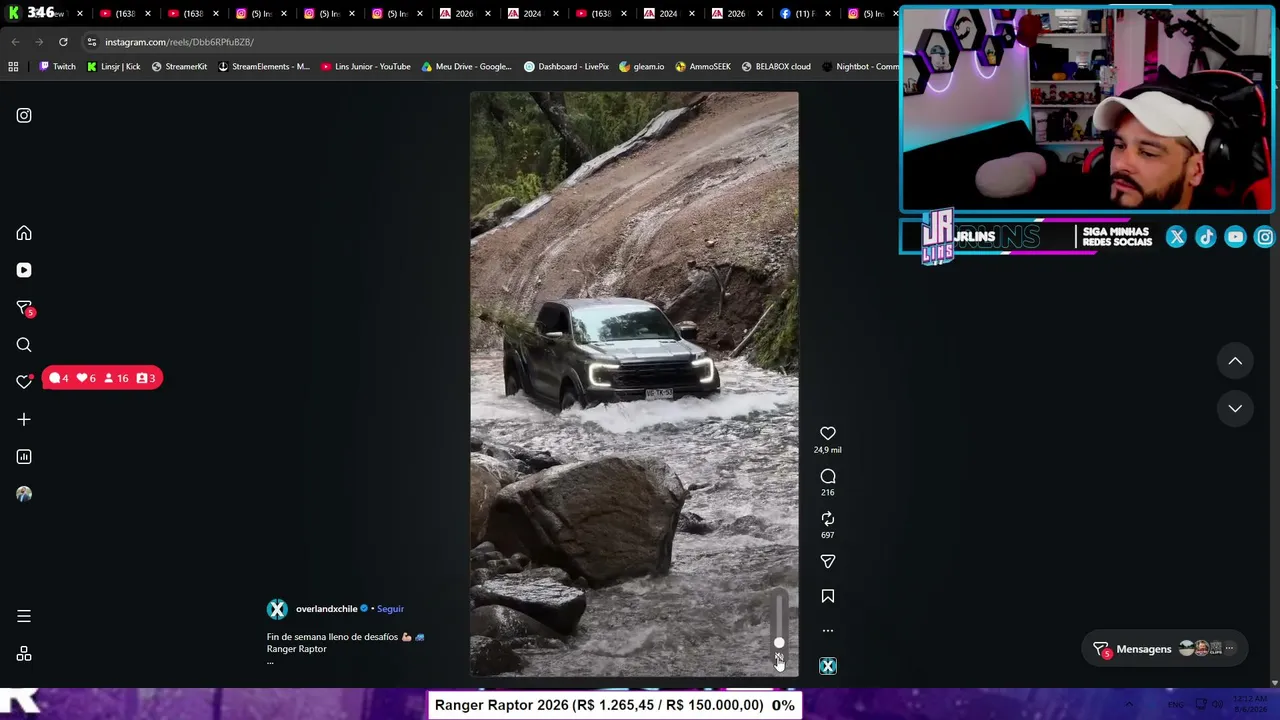Open the Dashboard - LivePix bookmark

tap(566, 67)
